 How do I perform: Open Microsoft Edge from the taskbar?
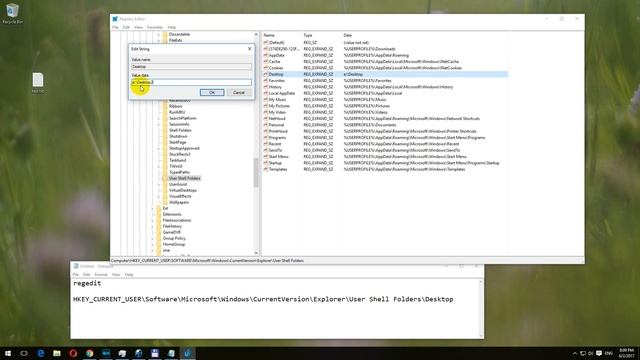pos(40,353)
